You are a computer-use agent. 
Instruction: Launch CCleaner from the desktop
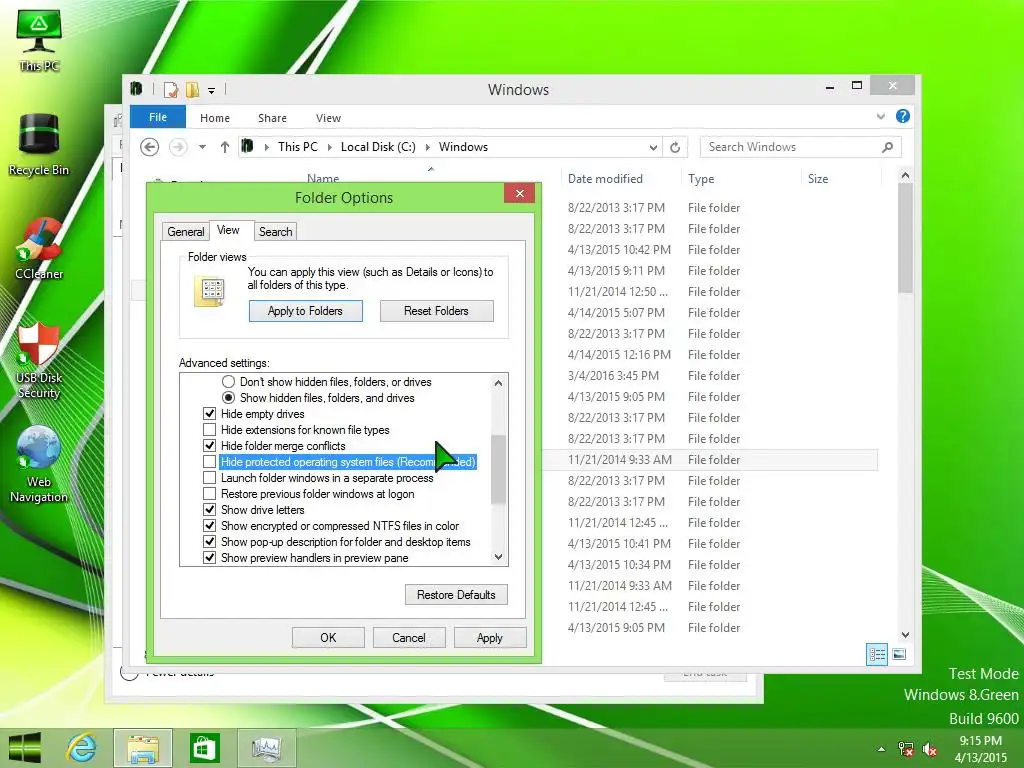point(39,248)
